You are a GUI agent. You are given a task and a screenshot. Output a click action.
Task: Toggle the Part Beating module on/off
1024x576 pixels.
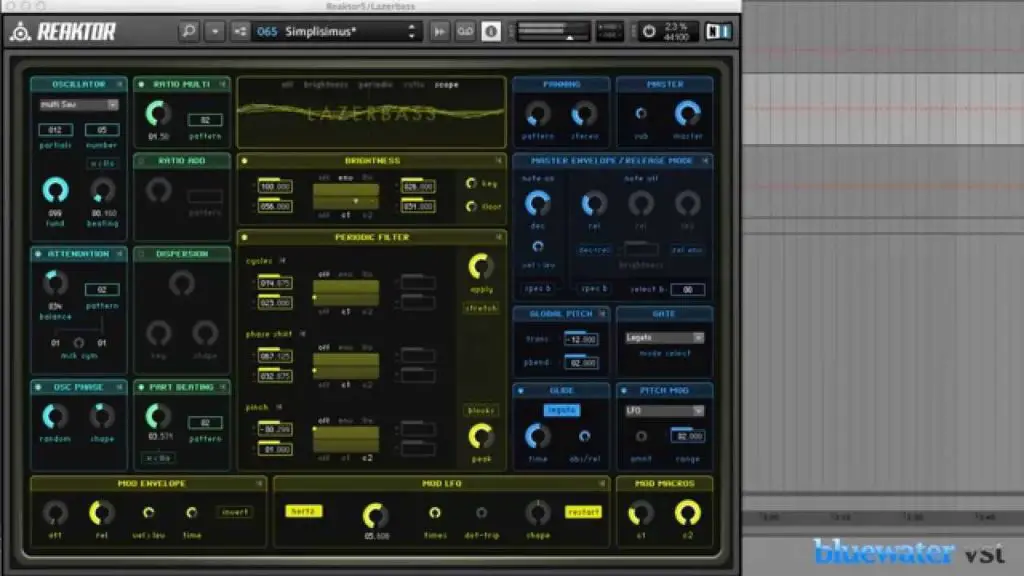[142, 387]
